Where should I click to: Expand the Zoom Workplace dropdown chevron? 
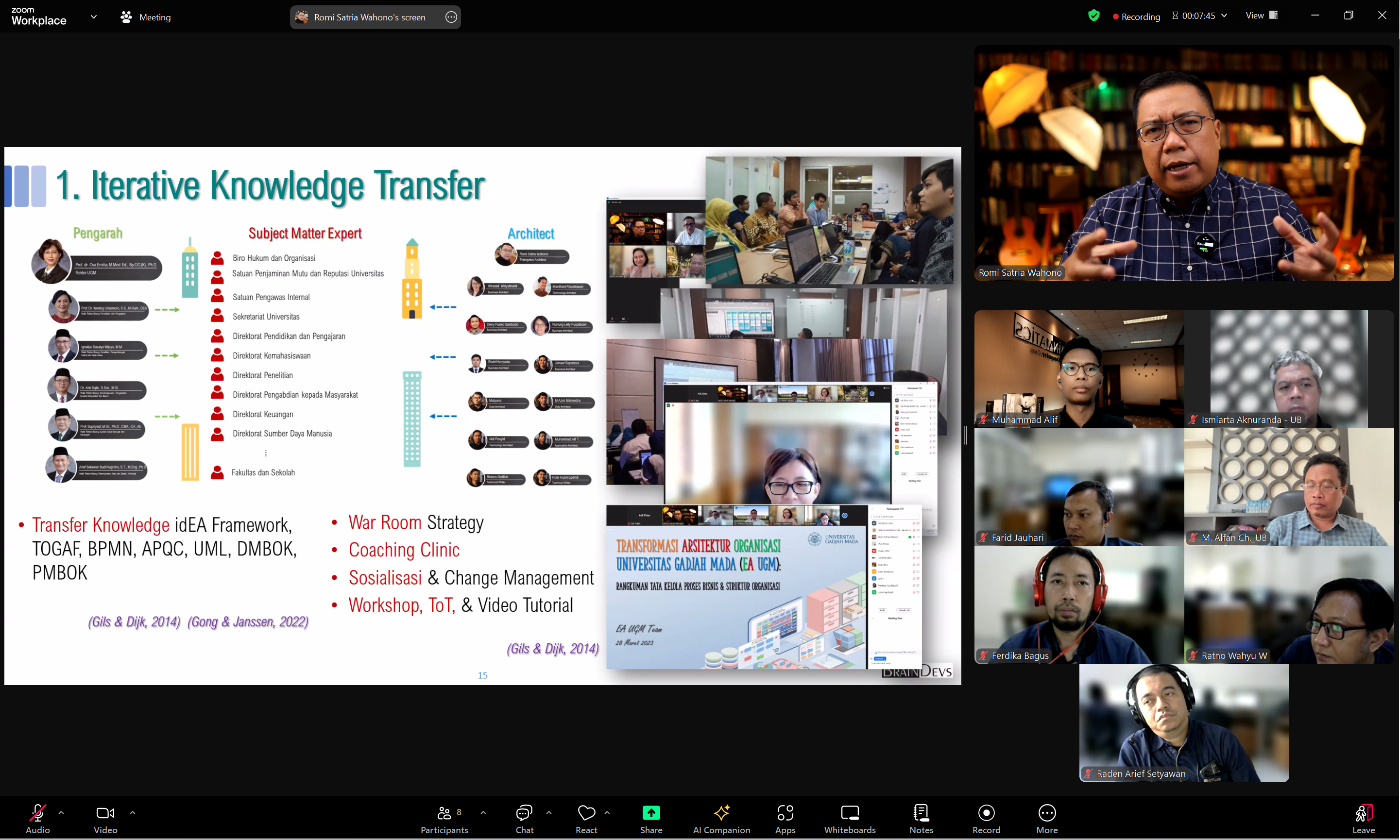[x=93, y=17]
